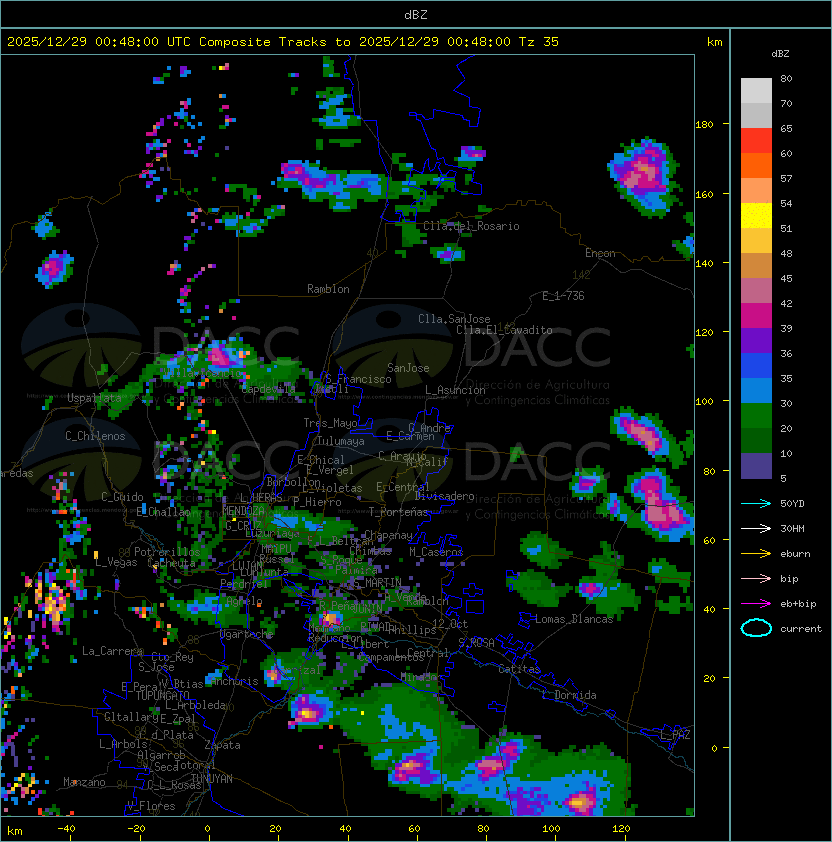Click the Potrerillos location label

click(167, 552)
